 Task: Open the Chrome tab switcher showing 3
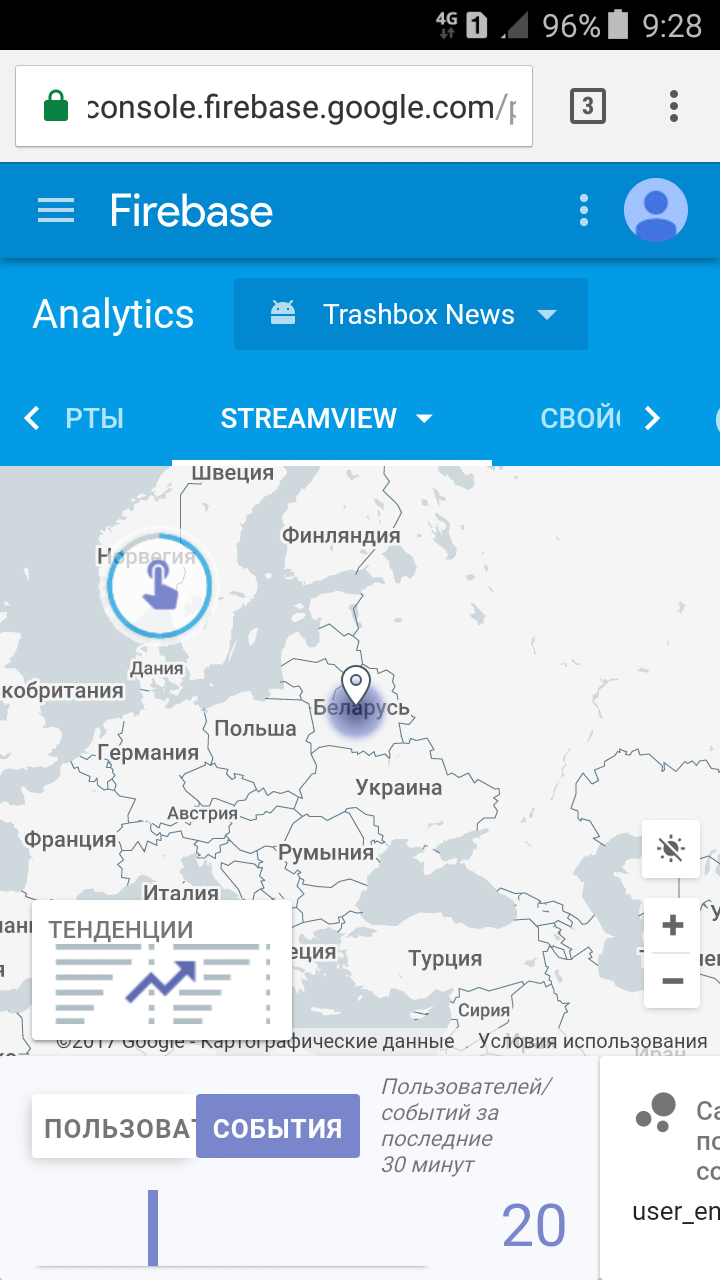pyautogui.click(x=588, y=106)
